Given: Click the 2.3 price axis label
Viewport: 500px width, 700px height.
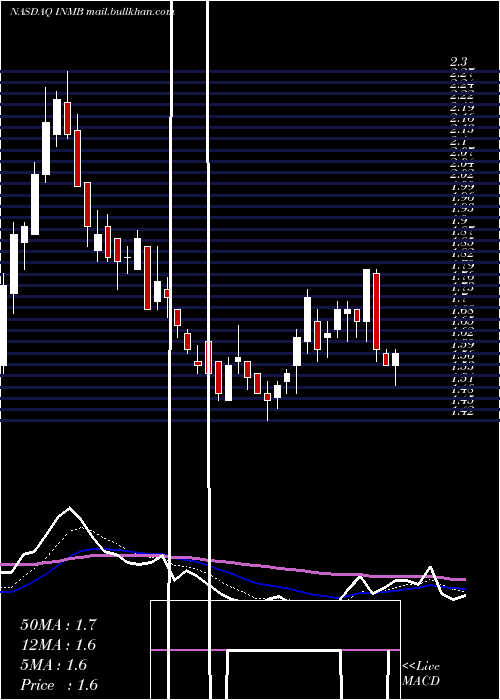Looking at the screenshot, I should pos(458,62).
